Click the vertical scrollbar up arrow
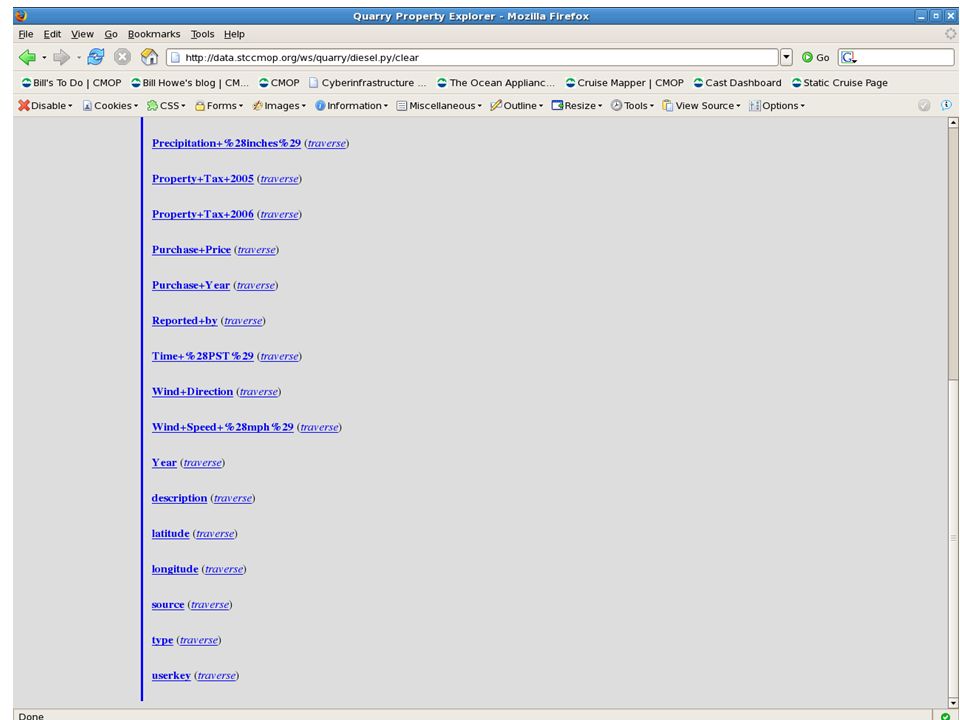 pyautogui.click(x=953, y=122)
